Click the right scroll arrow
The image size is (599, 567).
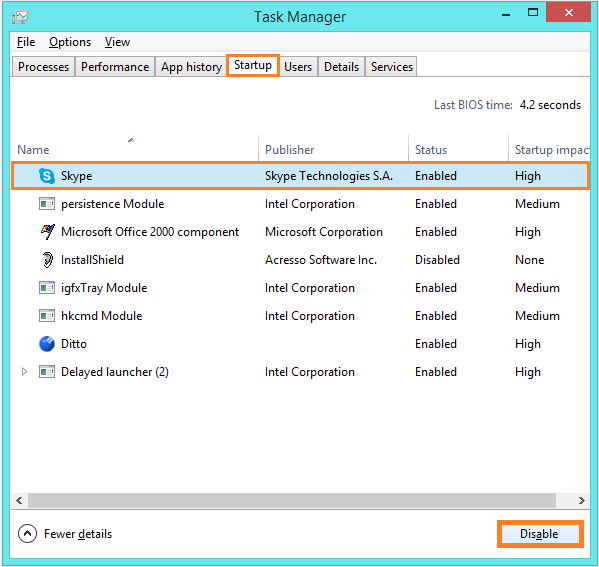click(581, 501)
